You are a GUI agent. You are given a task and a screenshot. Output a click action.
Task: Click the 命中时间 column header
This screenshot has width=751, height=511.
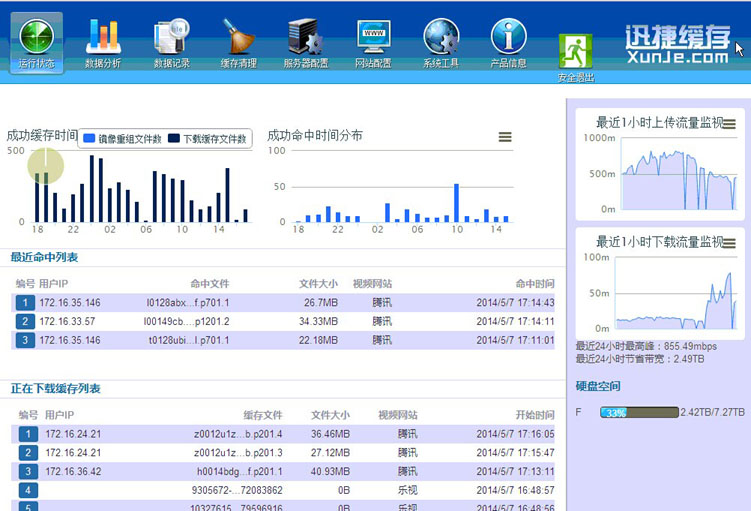pyautogui.click(x=535, y=284)
